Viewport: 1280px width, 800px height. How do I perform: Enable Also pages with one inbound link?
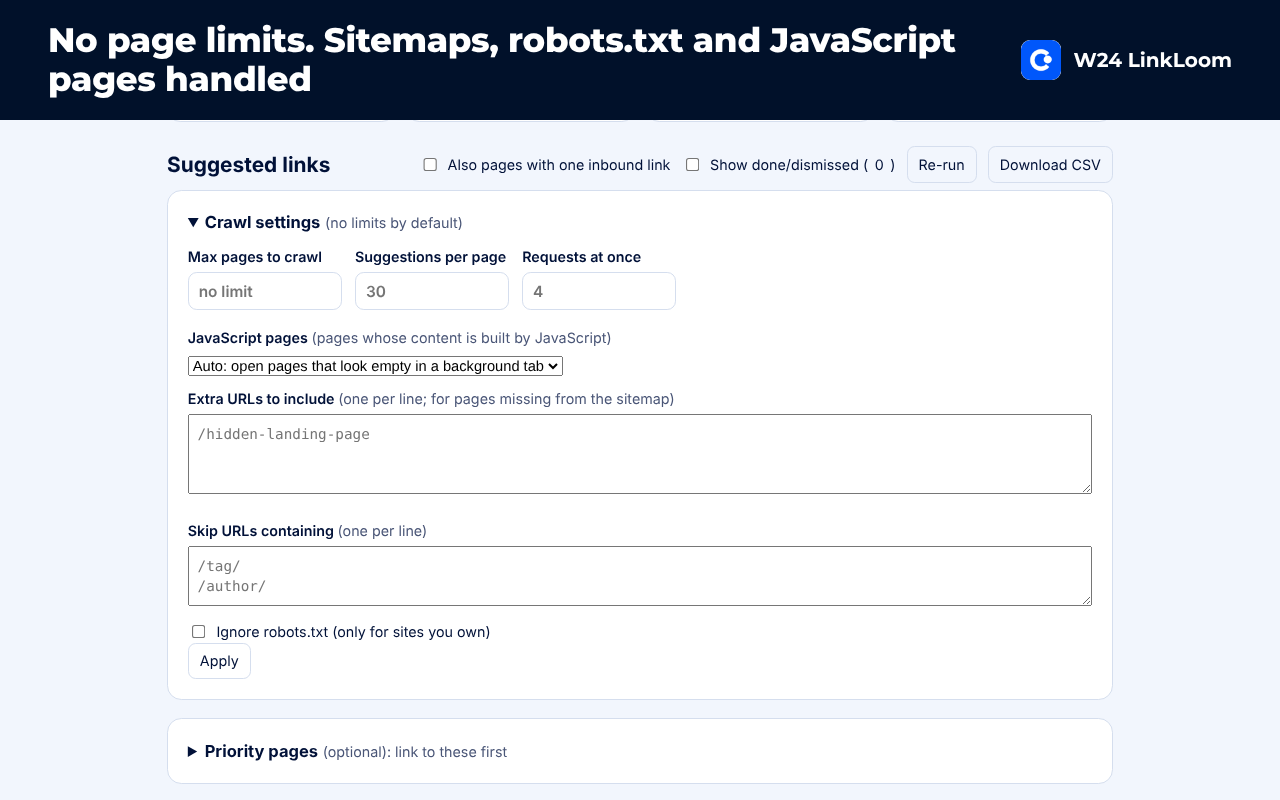tap(430, 165)
